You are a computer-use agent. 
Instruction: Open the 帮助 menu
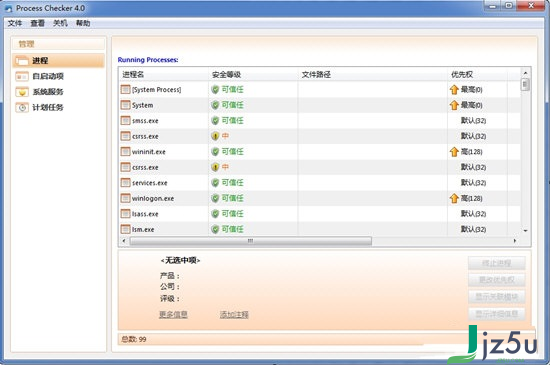(83, 23)
